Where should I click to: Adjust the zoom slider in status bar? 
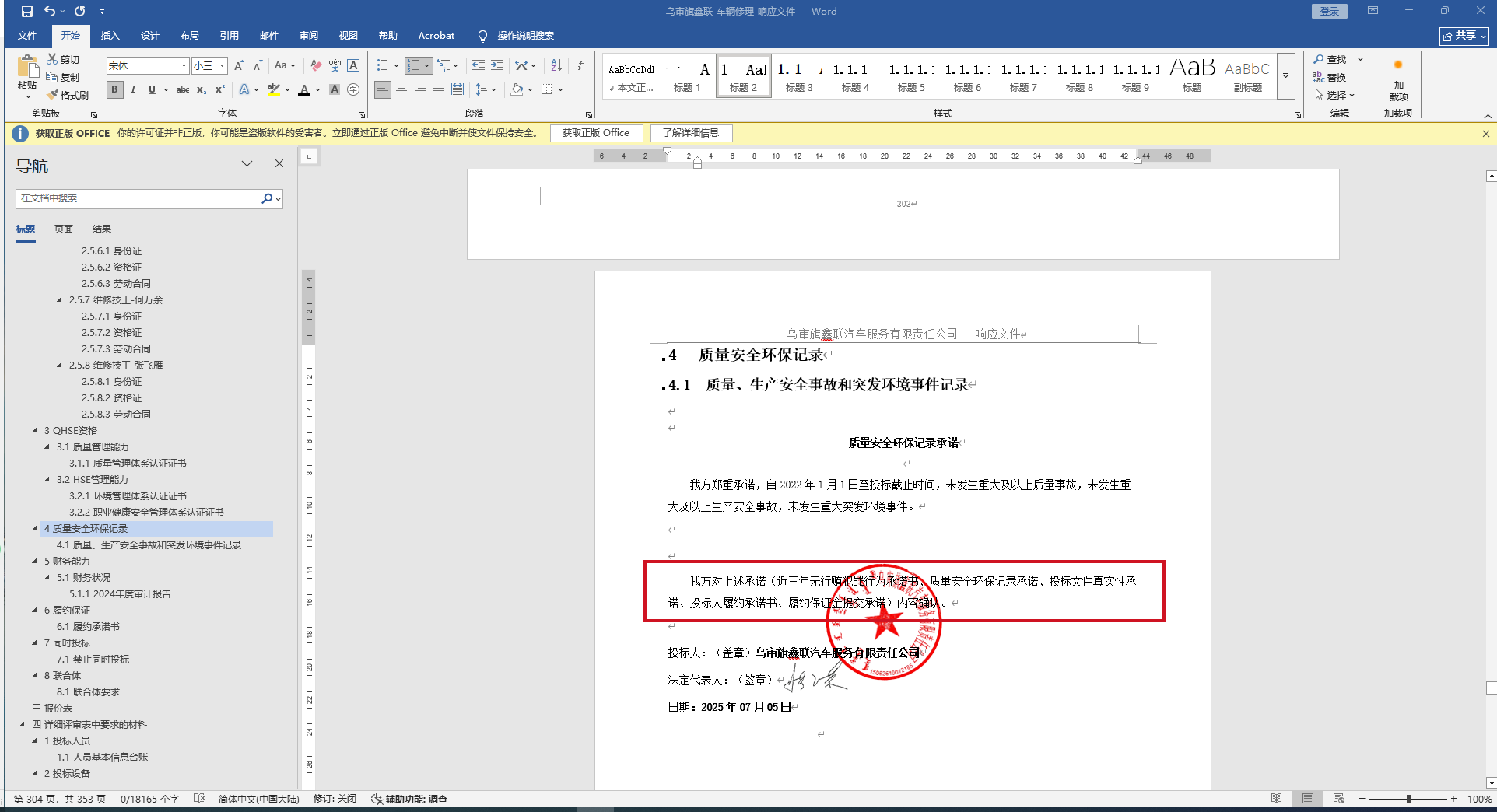click(1408, 799)
